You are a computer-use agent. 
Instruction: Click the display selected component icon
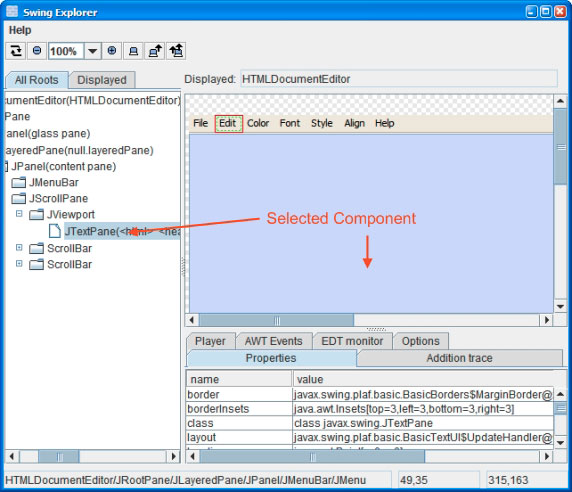click(x=134, y=51)
